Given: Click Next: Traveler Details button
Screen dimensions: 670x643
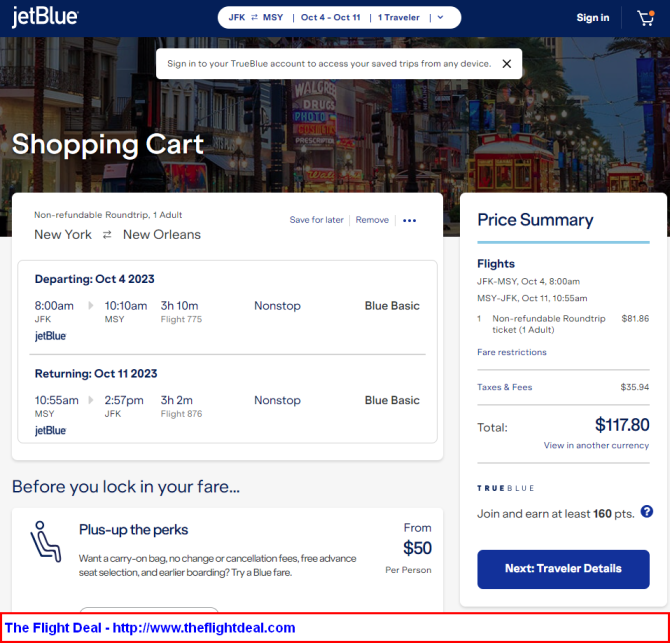Looking at the screenshot, I should pos(563,569).
